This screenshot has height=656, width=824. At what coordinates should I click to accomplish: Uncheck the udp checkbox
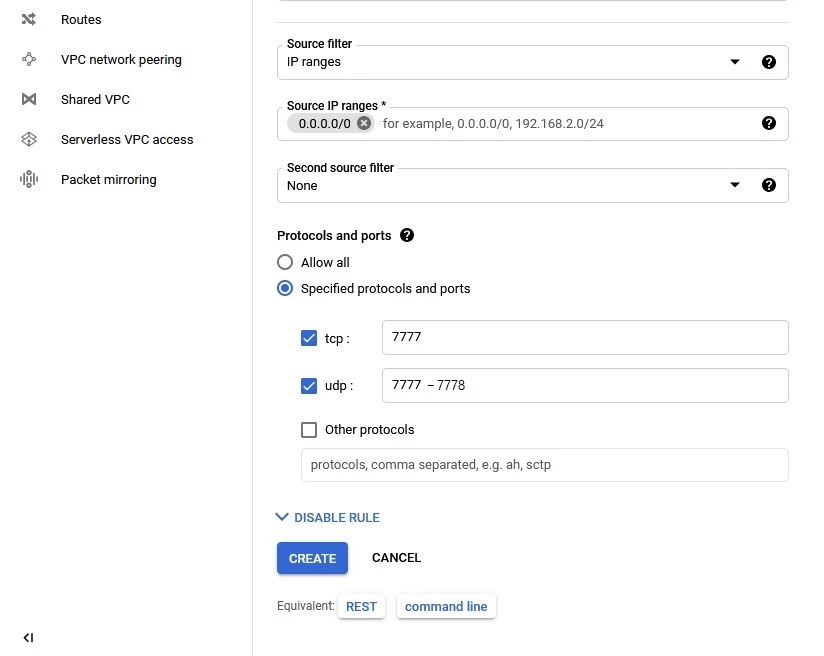(309, 386)
